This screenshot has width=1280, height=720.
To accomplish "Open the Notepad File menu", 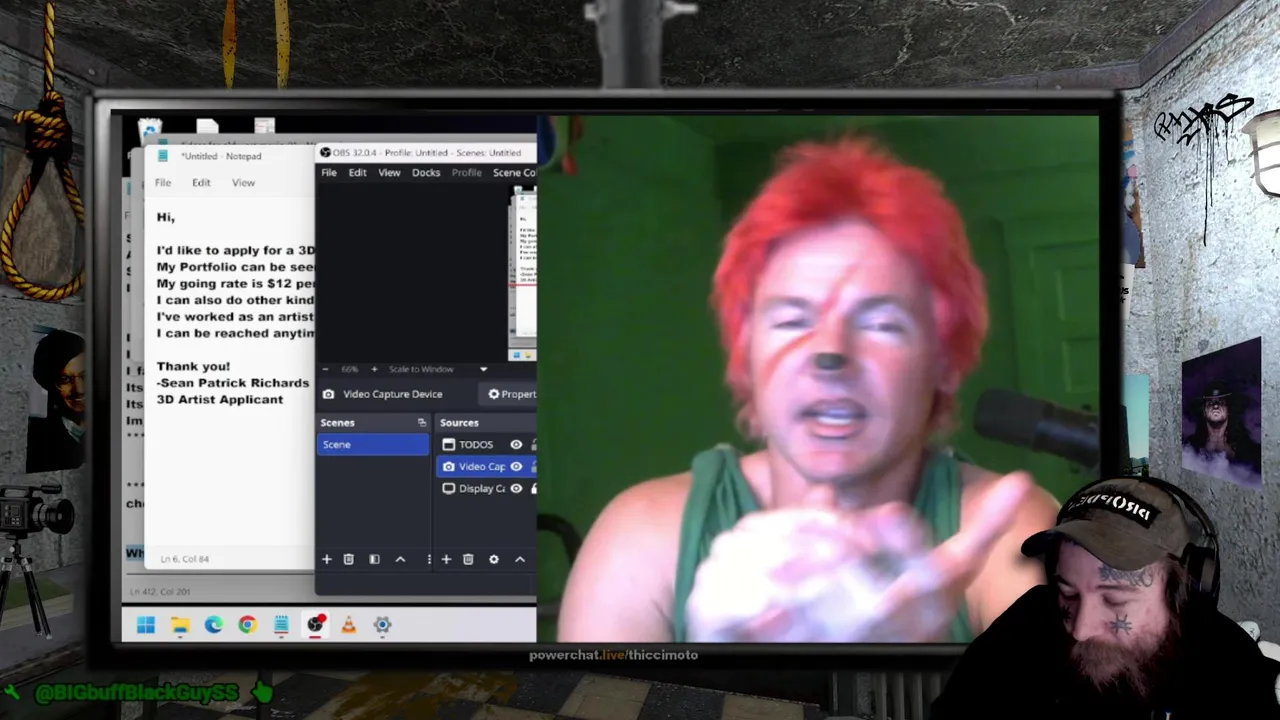I will pyautogui.click(x=163, y=183).
